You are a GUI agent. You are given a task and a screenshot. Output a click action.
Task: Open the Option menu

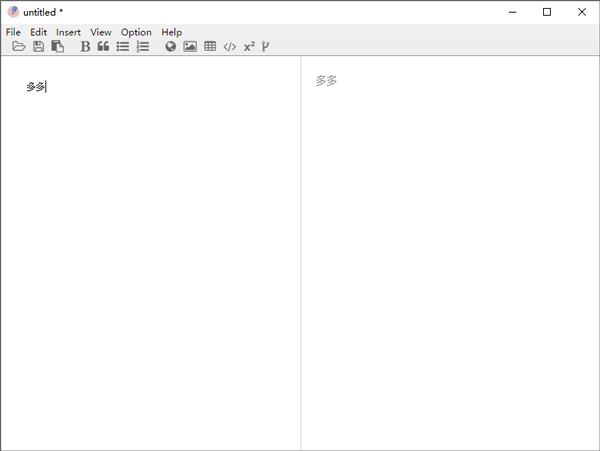click(x=136, y=32)
